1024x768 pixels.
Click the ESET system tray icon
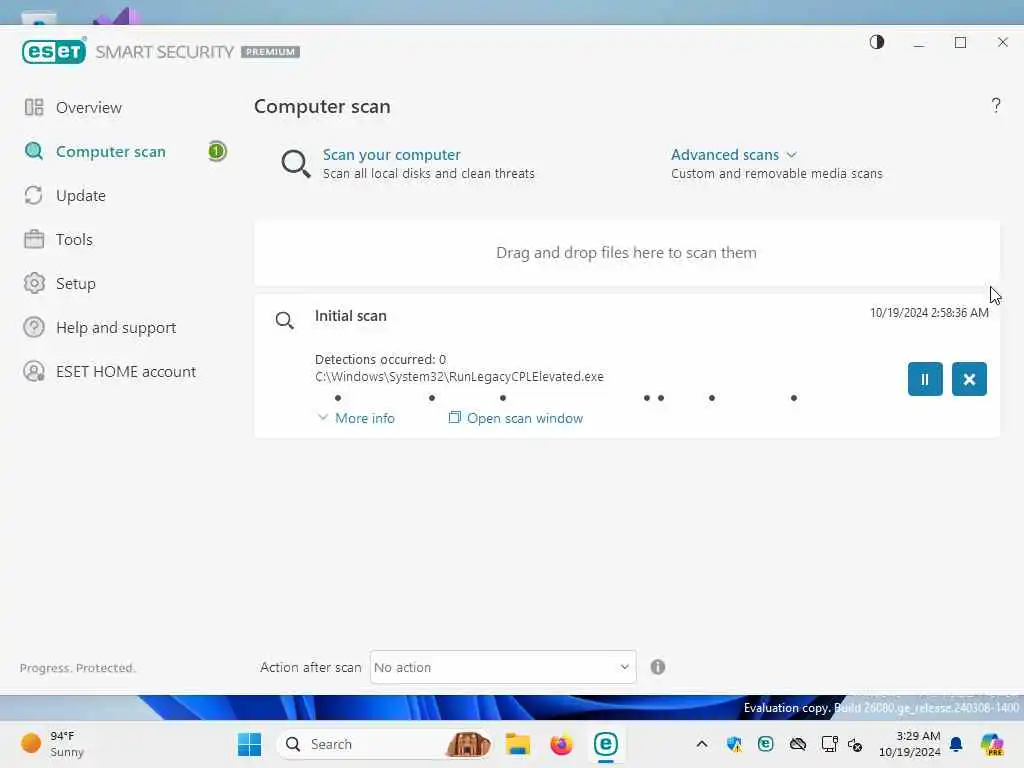(x=765, y=744)
